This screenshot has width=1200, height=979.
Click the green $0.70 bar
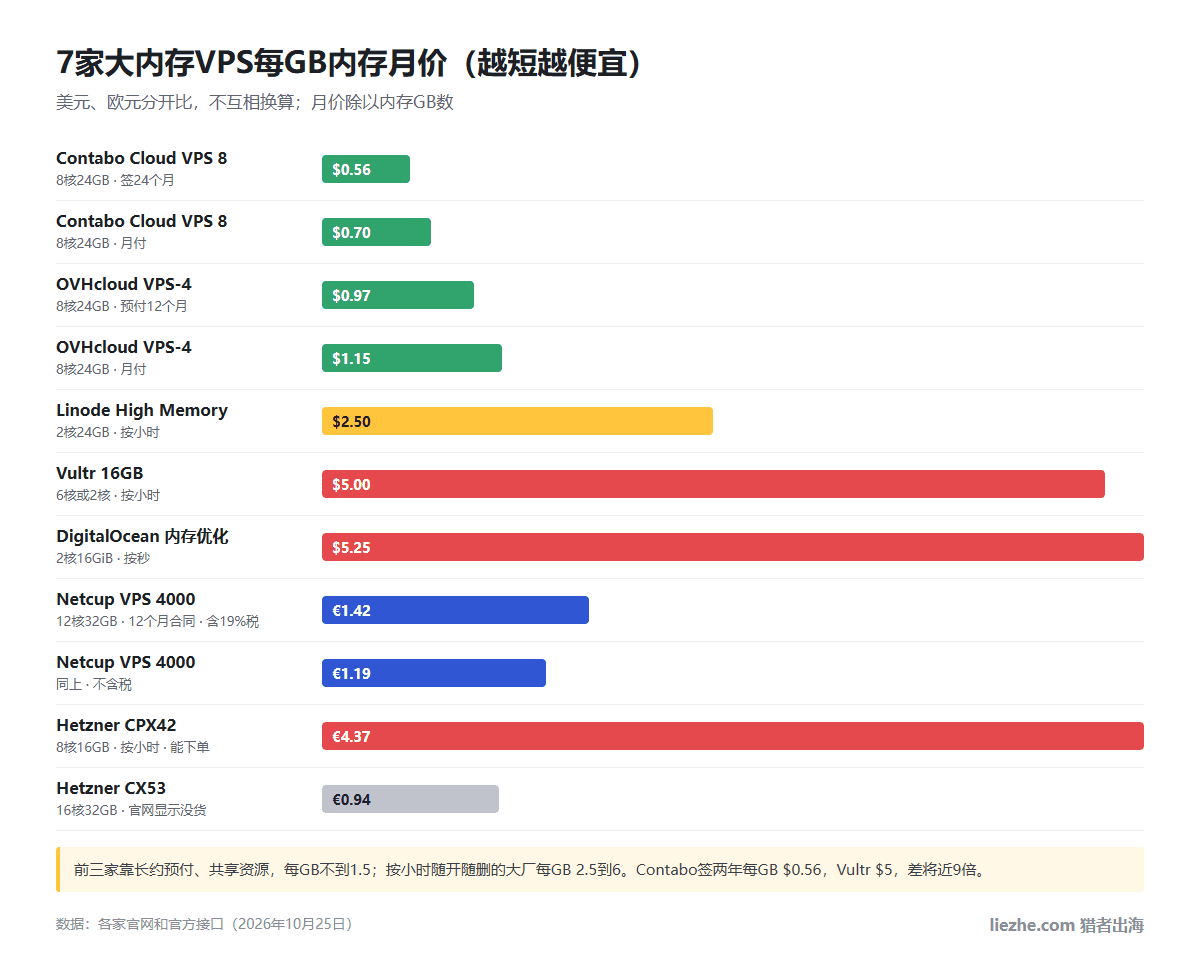pos(376,232)
